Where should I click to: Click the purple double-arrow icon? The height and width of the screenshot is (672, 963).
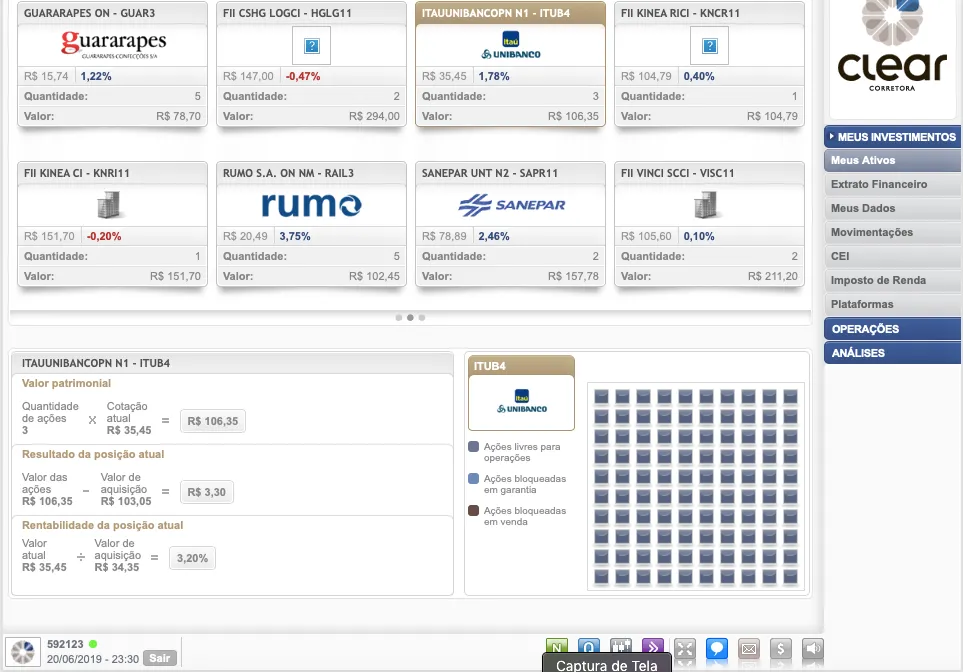click(652, 648)
